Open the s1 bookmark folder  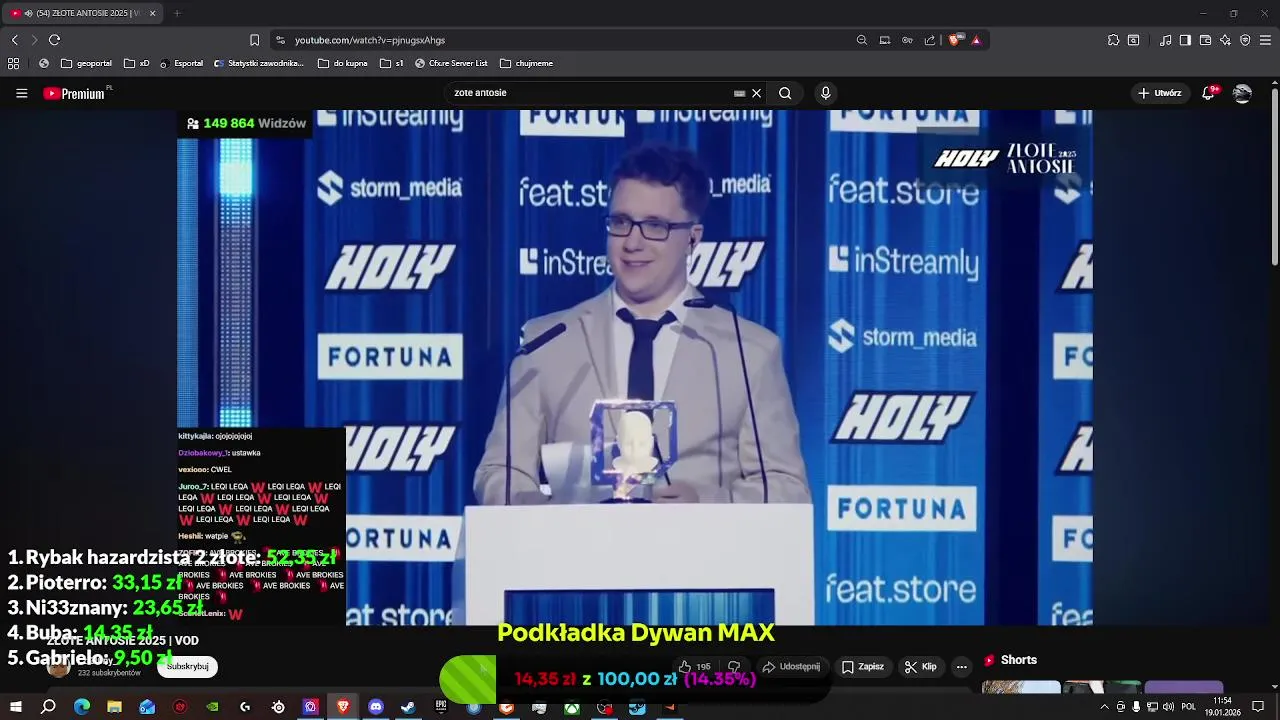click(392, 63)
